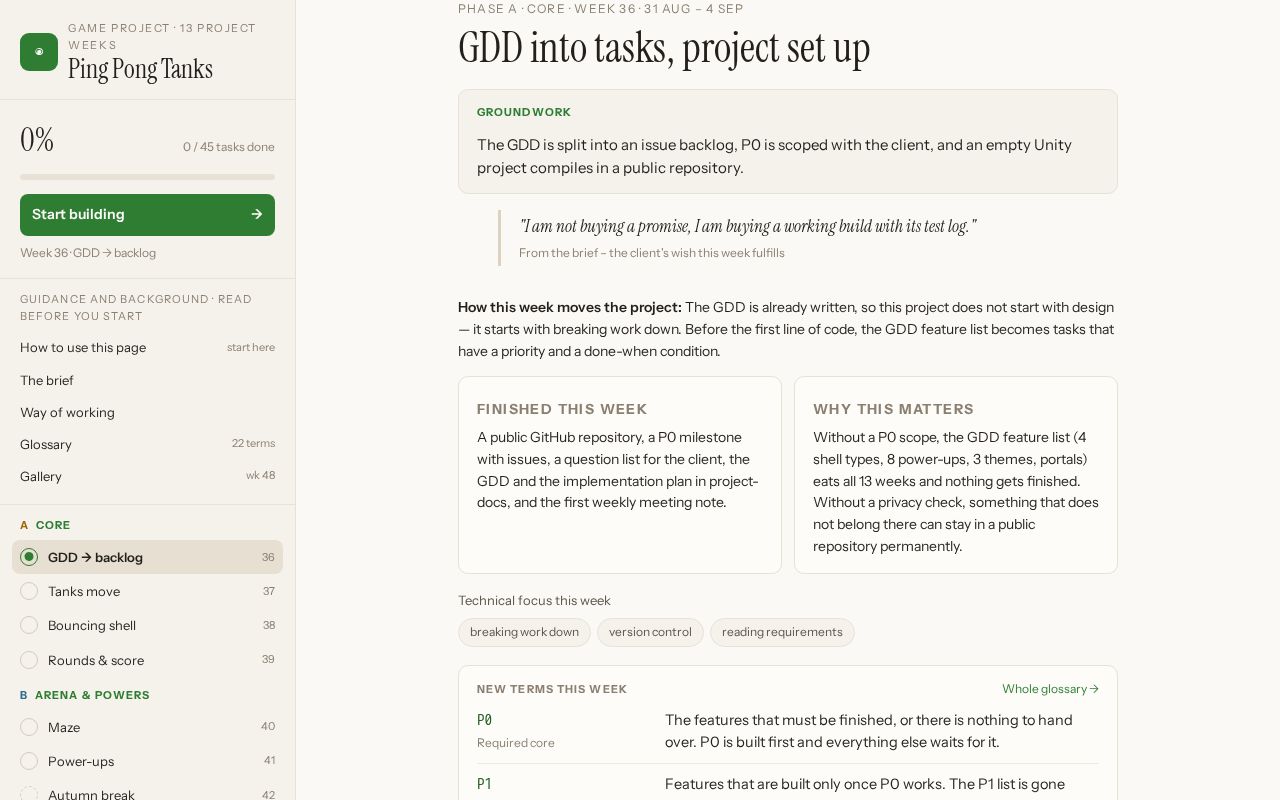Select the breaking work down tag
This screenshot has width=1280, height=800.
(524, 632)
